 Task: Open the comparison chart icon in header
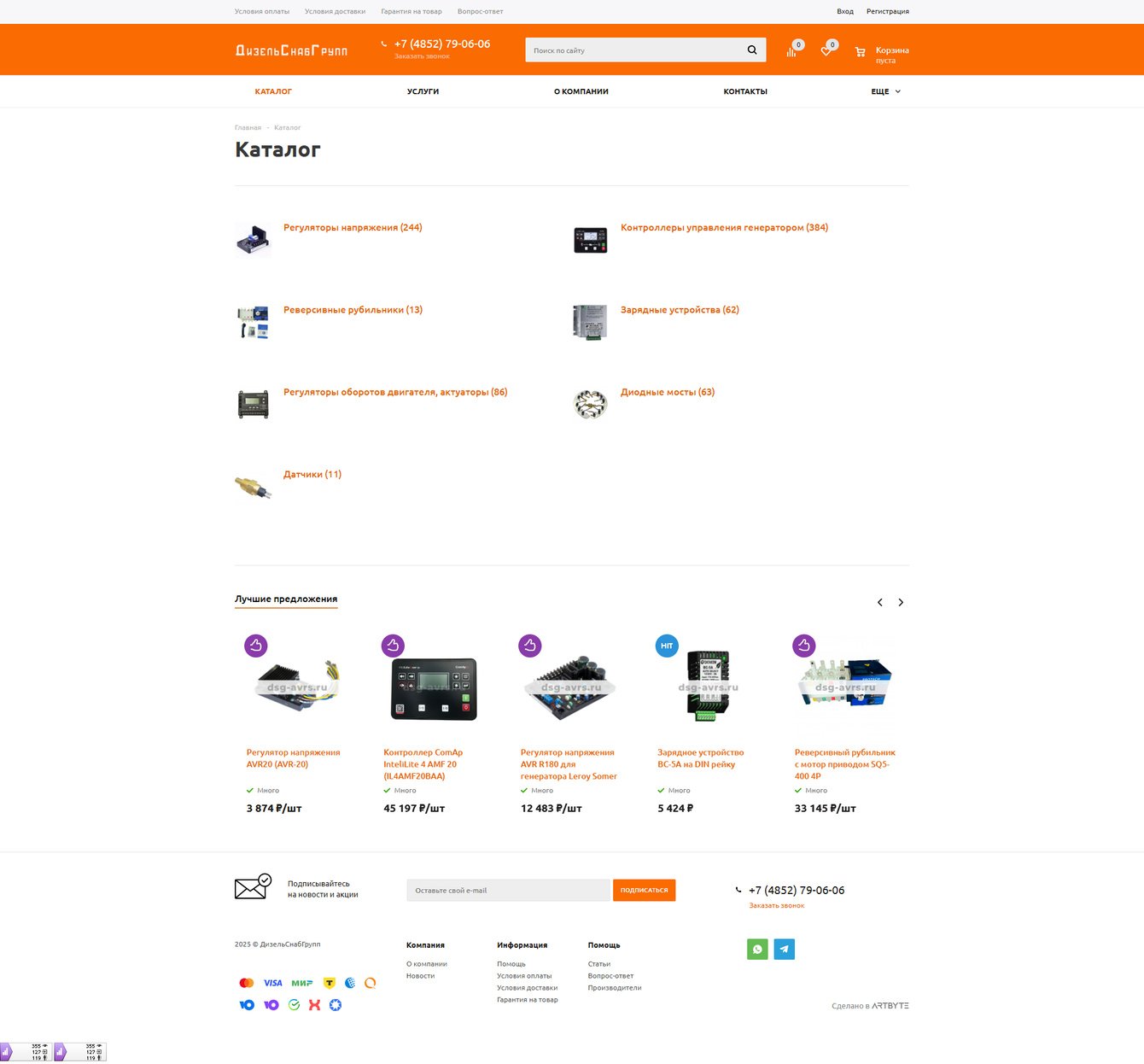(791, 52)
